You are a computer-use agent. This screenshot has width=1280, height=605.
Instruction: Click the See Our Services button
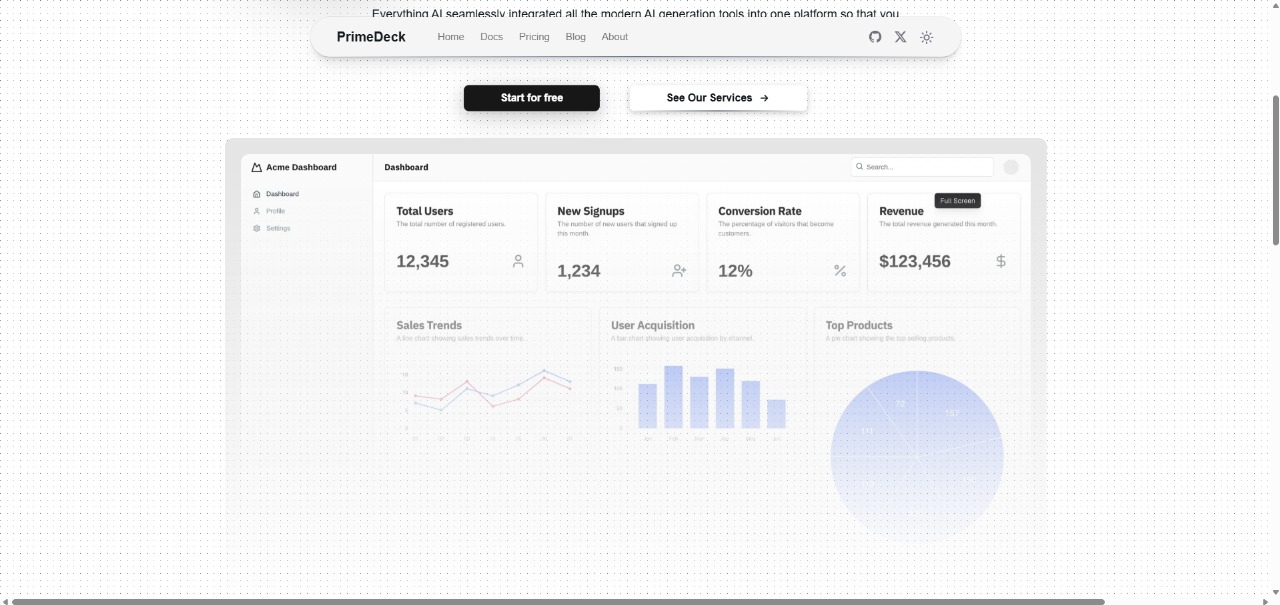click(x=718, y=98)
